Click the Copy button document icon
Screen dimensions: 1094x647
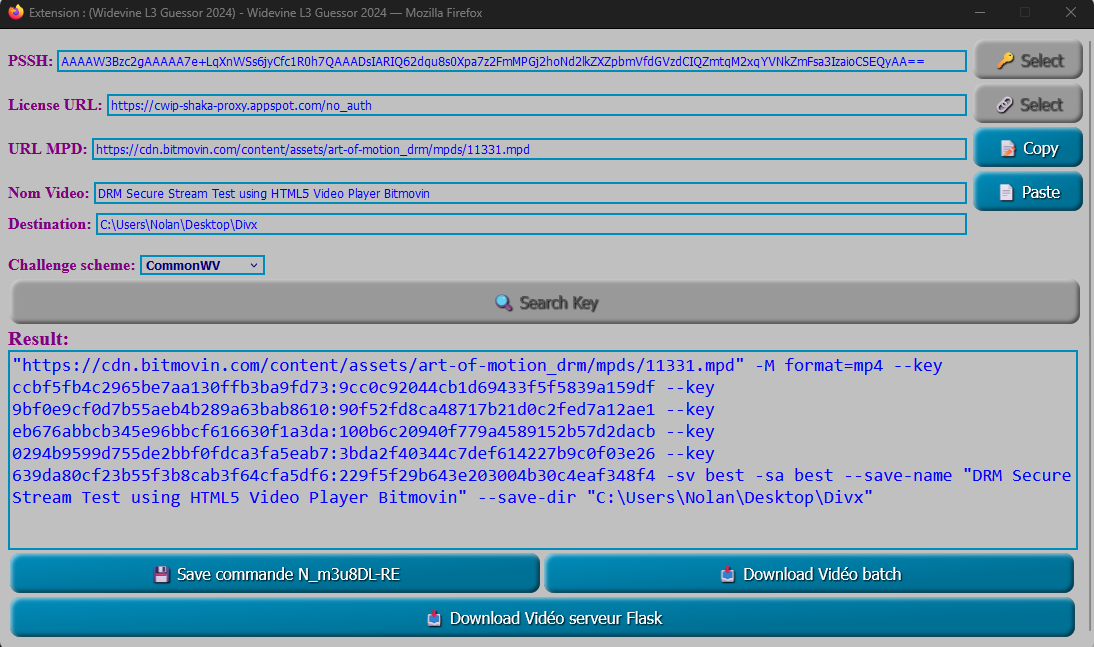[1007, 149]
